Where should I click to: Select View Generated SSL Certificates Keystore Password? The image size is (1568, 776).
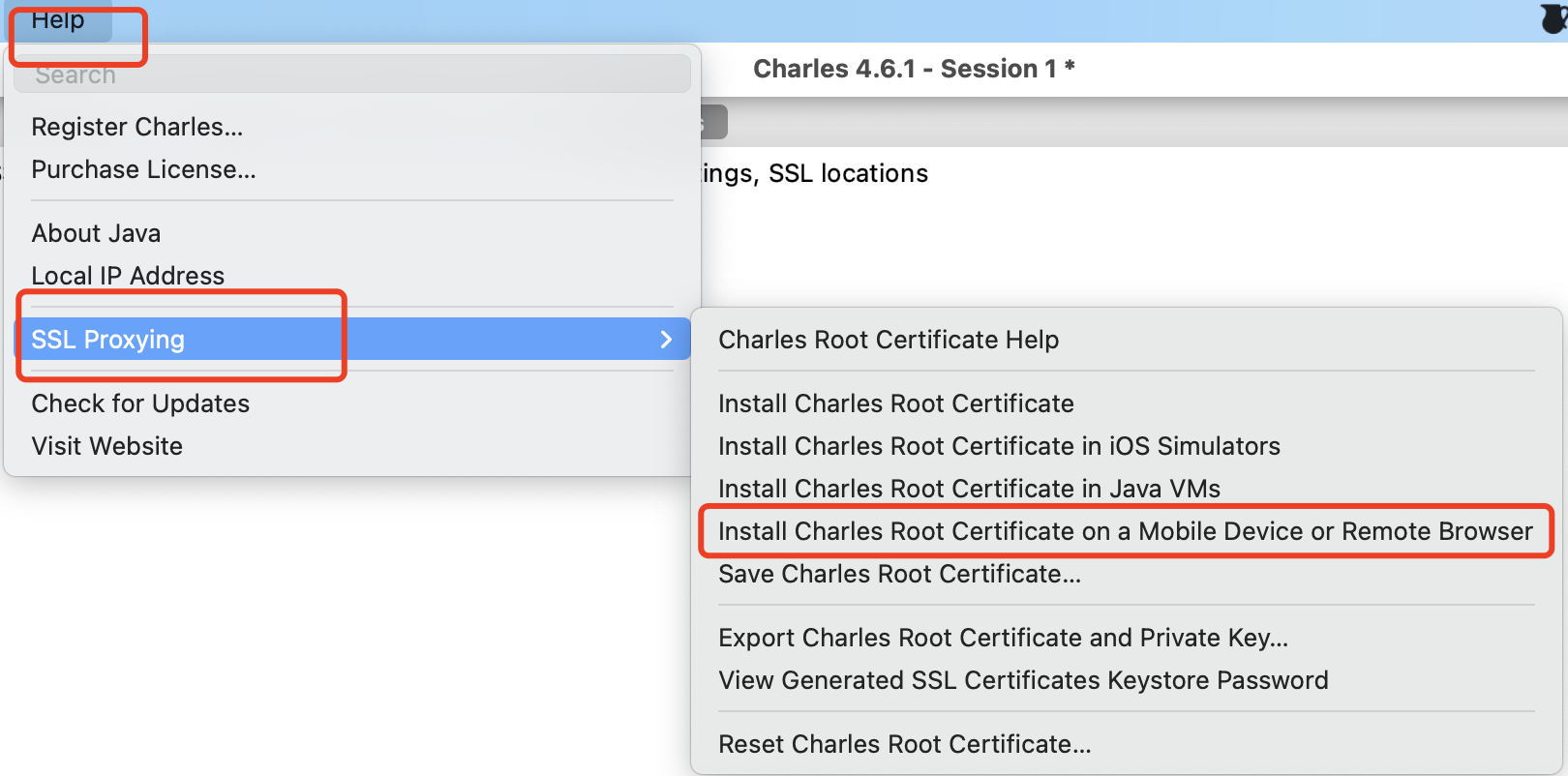click(x=1127, y=680)
